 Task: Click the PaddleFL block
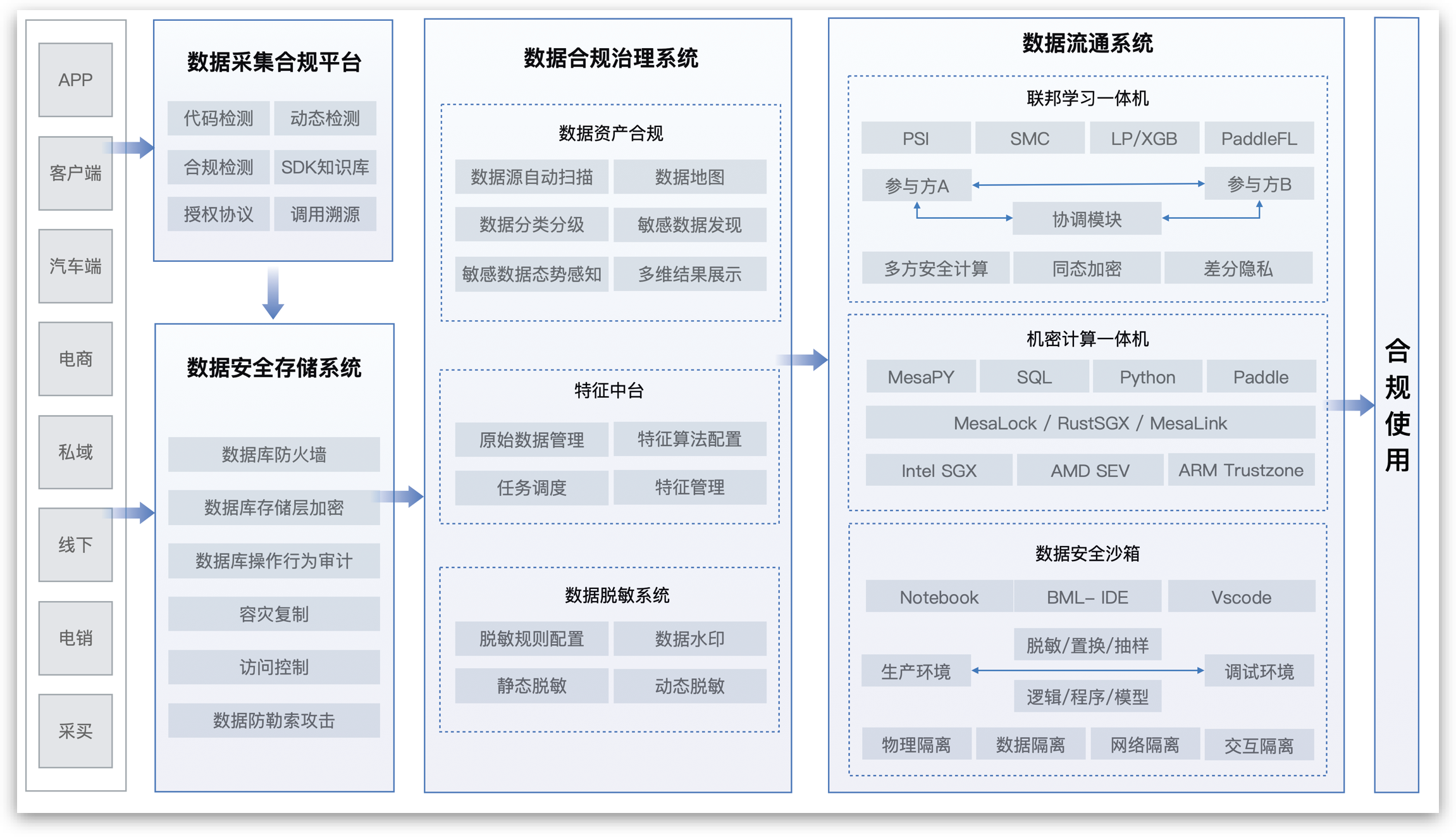1259,139
